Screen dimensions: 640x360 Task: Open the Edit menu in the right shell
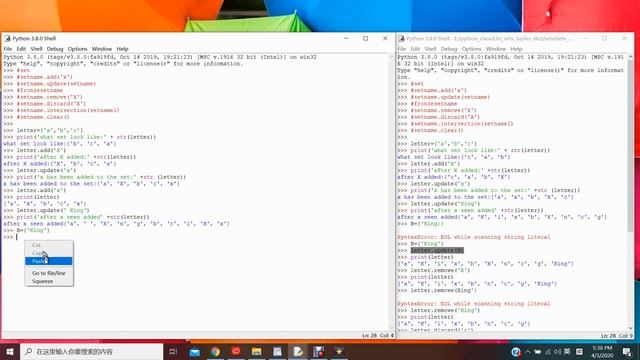[x=416, y=49]
